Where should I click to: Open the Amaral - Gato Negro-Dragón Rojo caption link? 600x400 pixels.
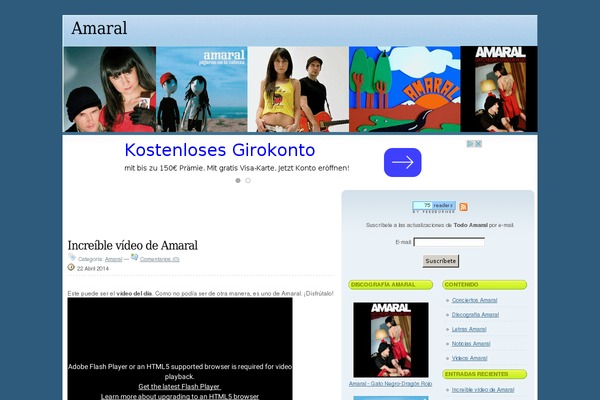click(x=390, y=384)
